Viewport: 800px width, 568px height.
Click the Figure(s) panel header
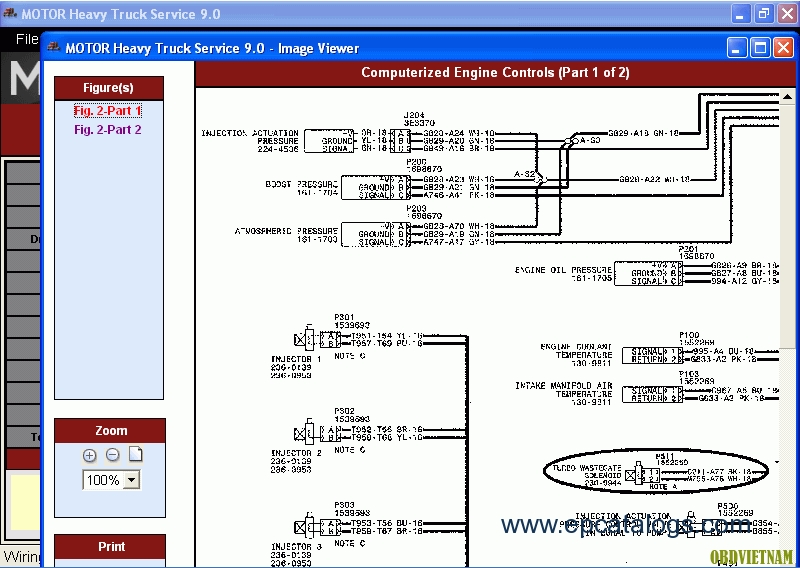pyautogui.click(x=109, y=88)
